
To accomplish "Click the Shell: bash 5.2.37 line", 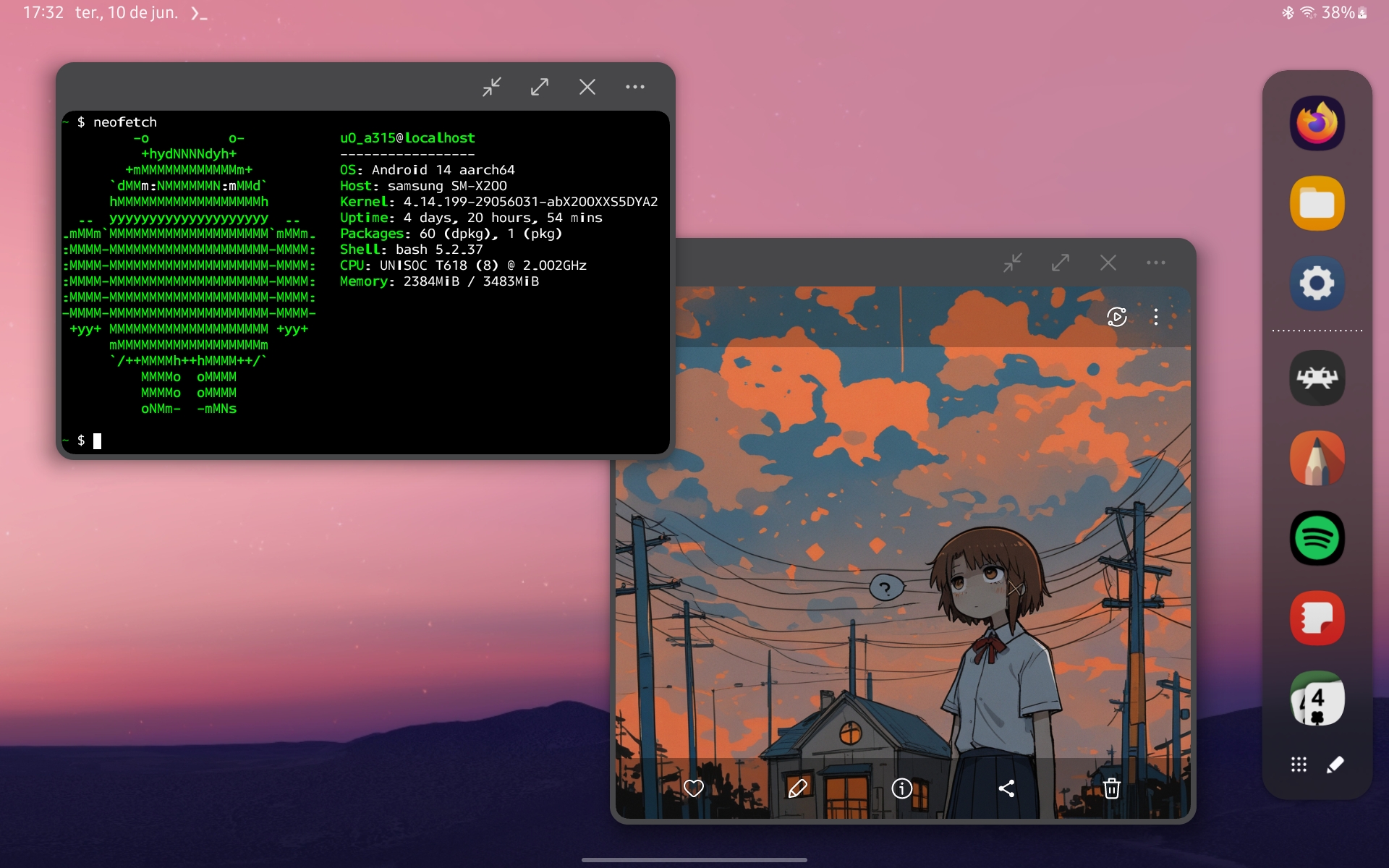I will (x=411, y=250).
